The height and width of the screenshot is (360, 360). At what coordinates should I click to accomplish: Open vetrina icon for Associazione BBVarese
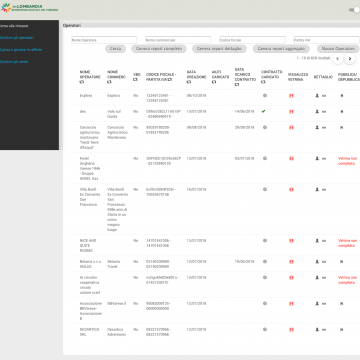291,304
